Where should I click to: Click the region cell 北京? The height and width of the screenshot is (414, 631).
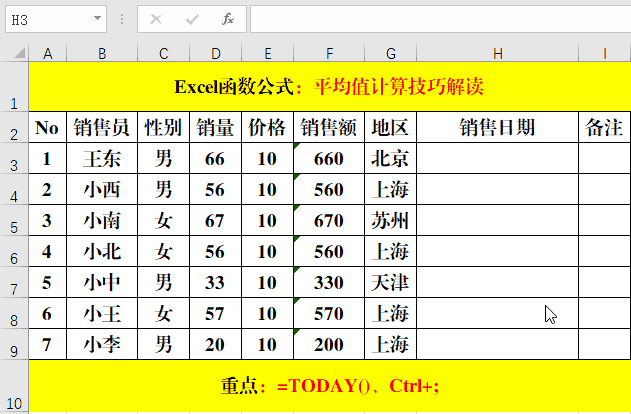point(391,158)
